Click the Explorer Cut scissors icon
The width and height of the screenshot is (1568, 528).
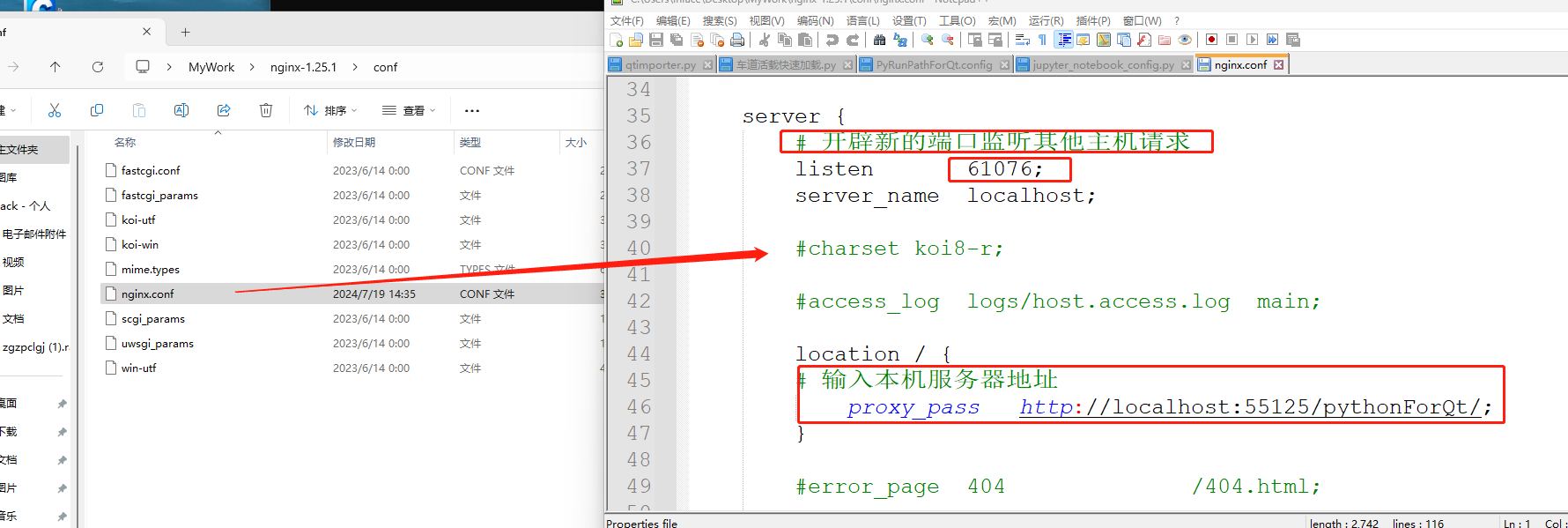[55, 110]
